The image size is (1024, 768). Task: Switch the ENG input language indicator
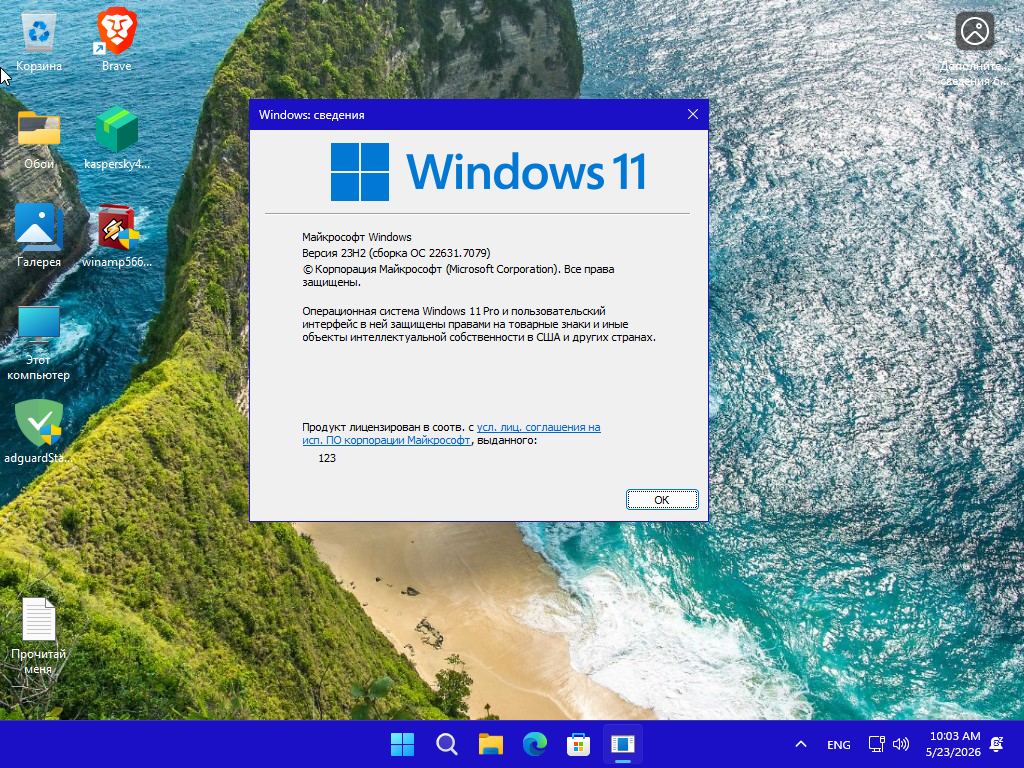pyautogui.click(x=839, y=744)
